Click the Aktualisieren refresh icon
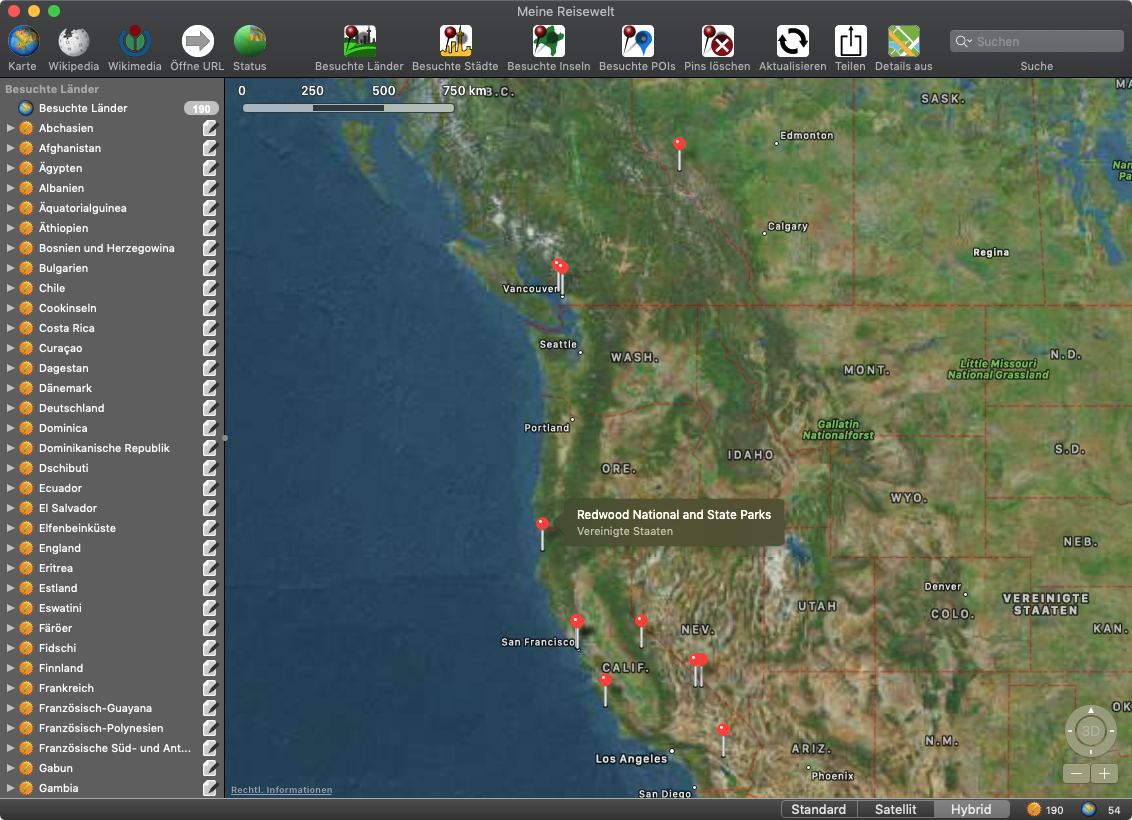The image size is (1132, 820). [x=792, y=42]
